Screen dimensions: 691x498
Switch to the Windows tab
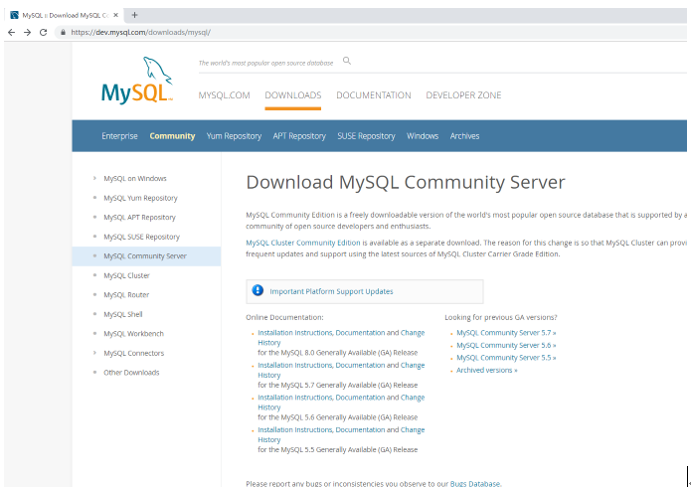[x=422, y=136]
